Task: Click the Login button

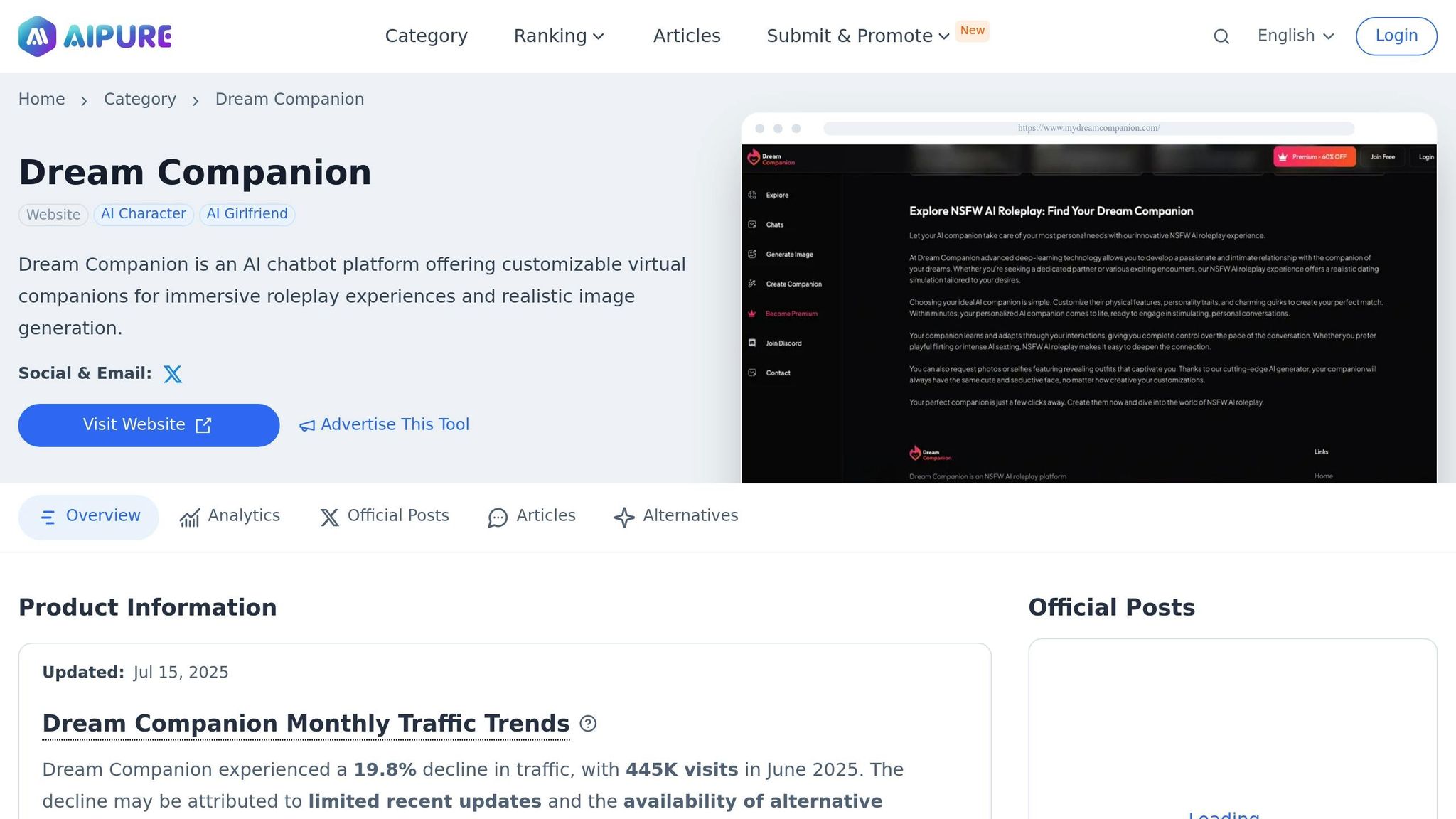Action: 1396,36
